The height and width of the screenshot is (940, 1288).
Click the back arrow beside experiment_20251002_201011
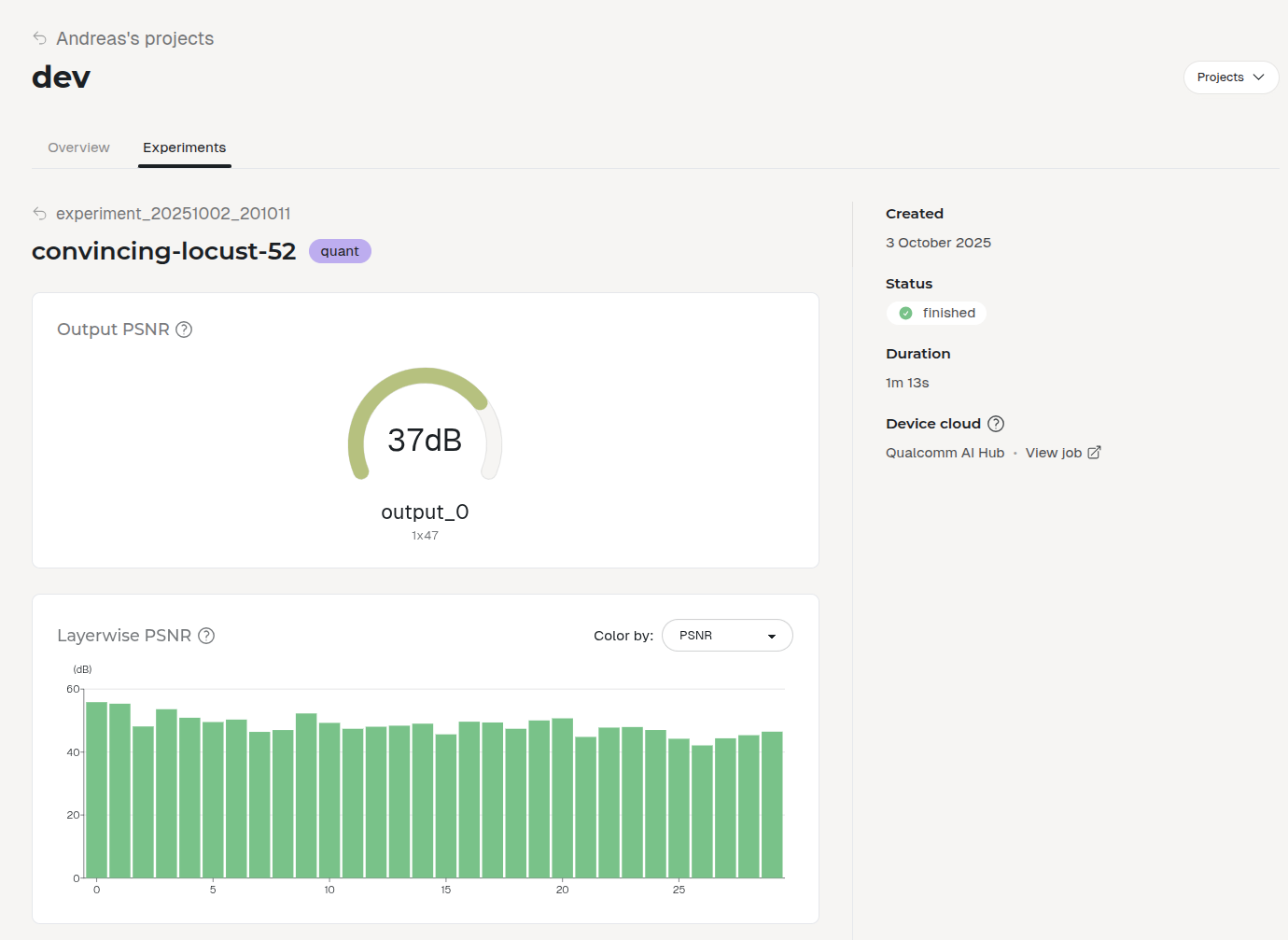click(39, 213)
